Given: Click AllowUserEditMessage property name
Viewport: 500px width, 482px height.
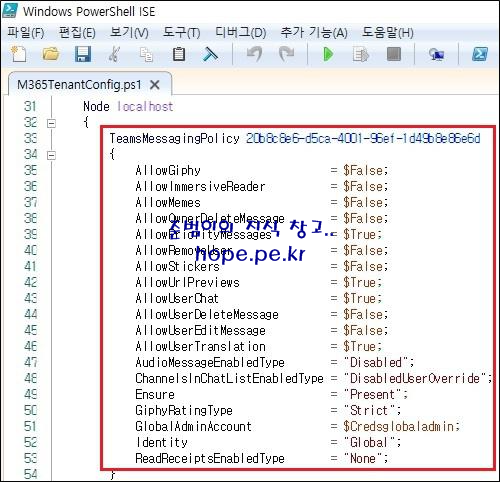Looking at the screenshot, I should (200, 330).
